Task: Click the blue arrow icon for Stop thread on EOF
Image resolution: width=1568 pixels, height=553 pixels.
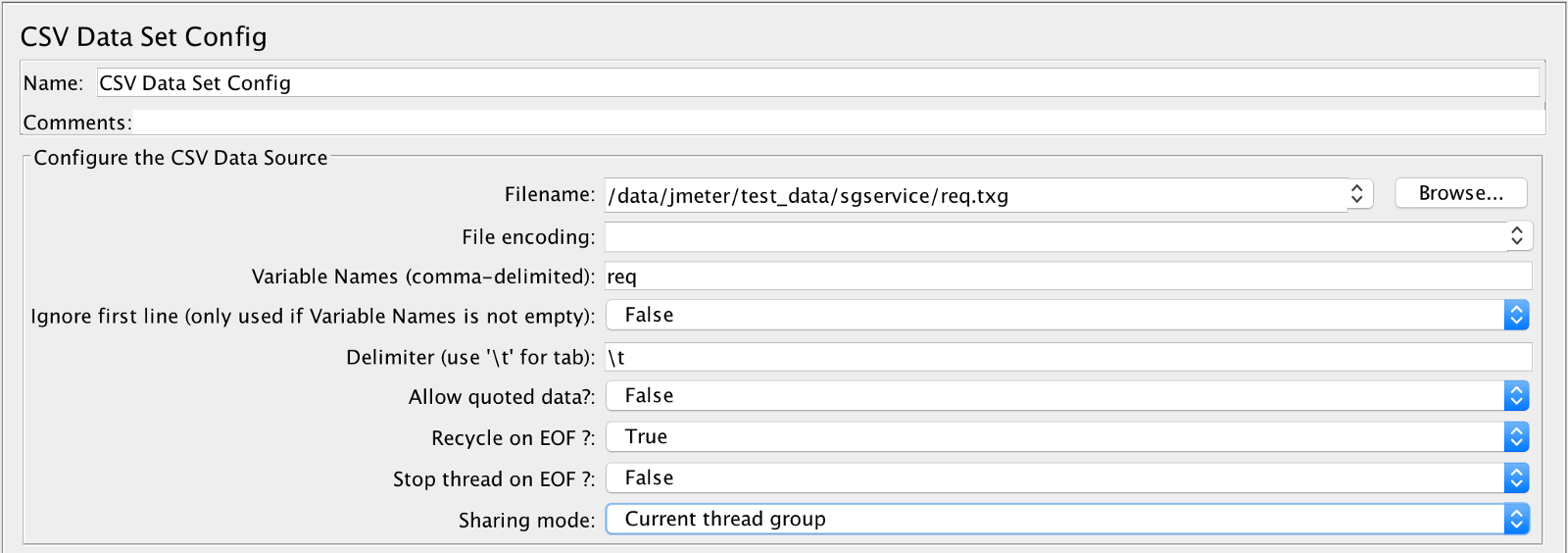Action: coord(1516,478)
